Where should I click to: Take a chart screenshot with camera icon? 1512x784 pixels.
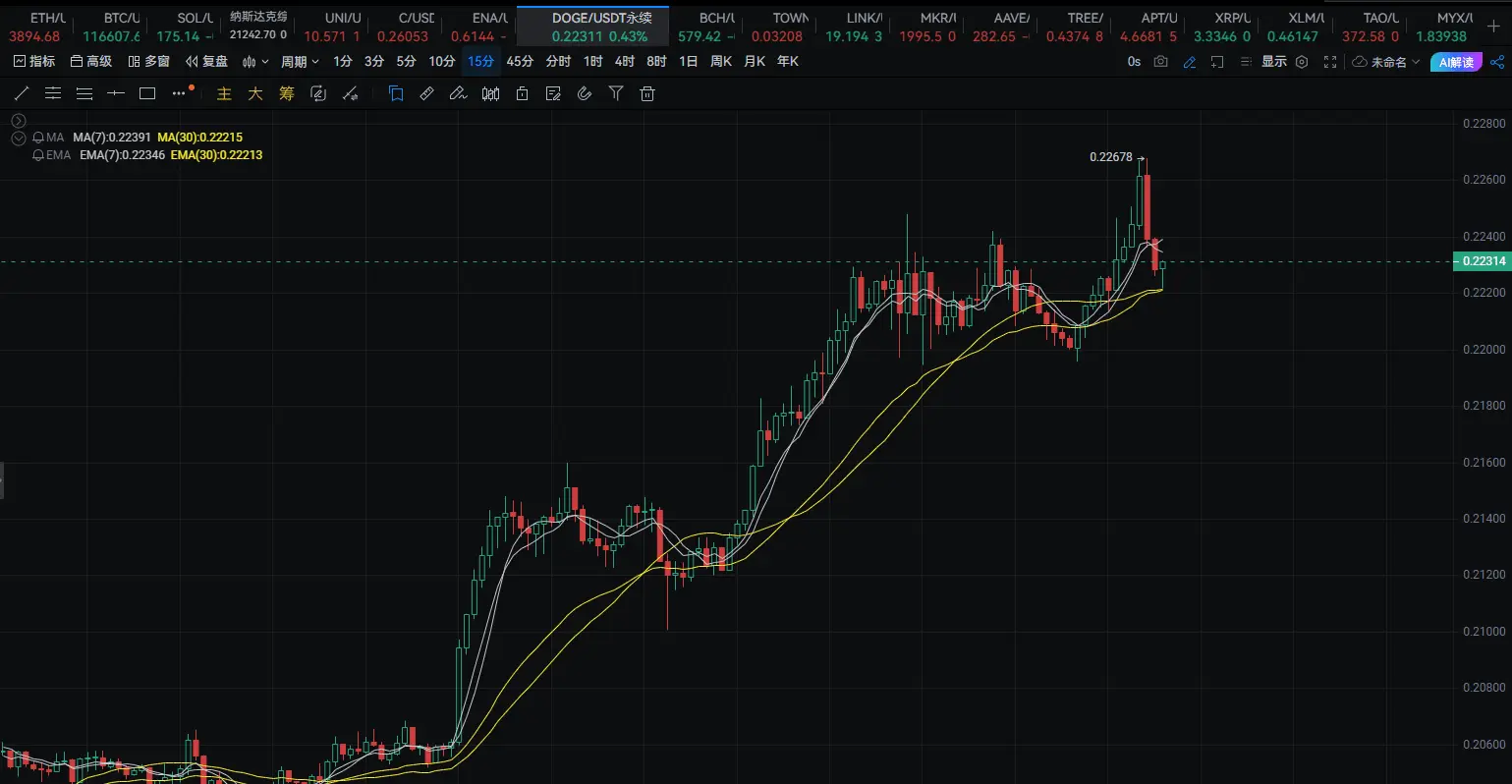[x=1161, y=61]
